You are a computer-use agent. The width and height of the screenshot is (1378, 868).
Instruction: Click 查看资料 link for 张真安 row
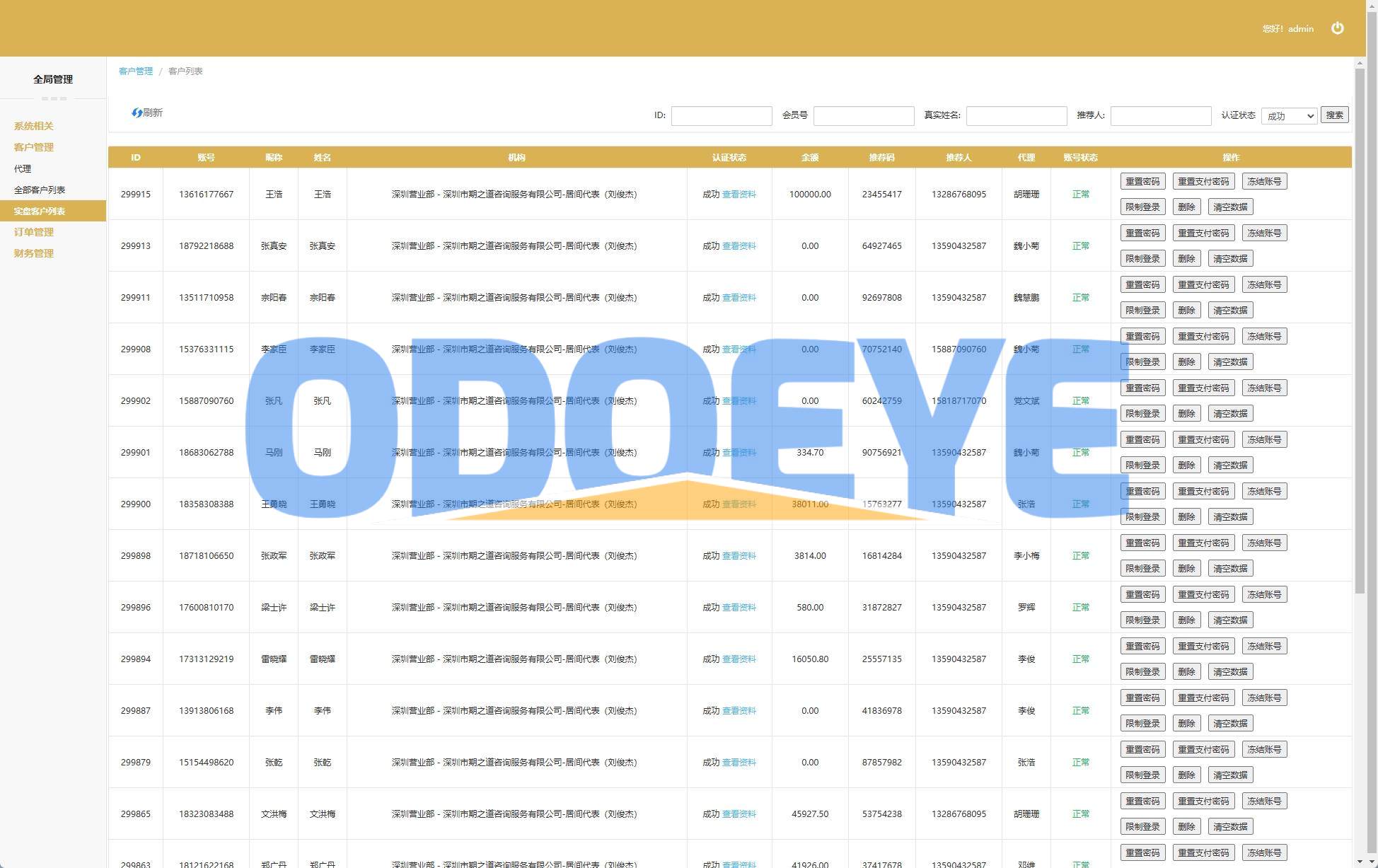tap(739, 245)
